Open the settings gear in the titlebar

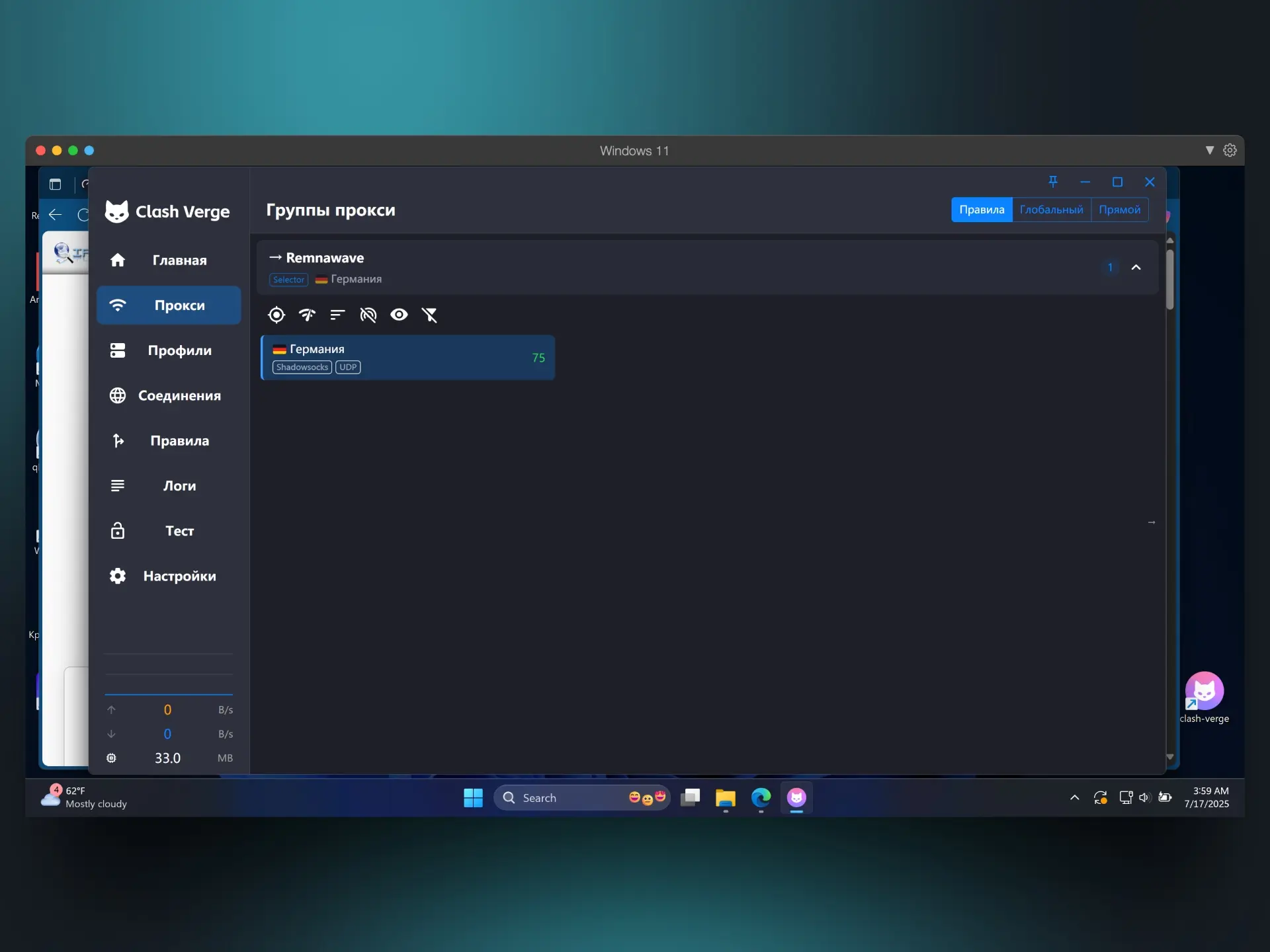(1230, 150)
